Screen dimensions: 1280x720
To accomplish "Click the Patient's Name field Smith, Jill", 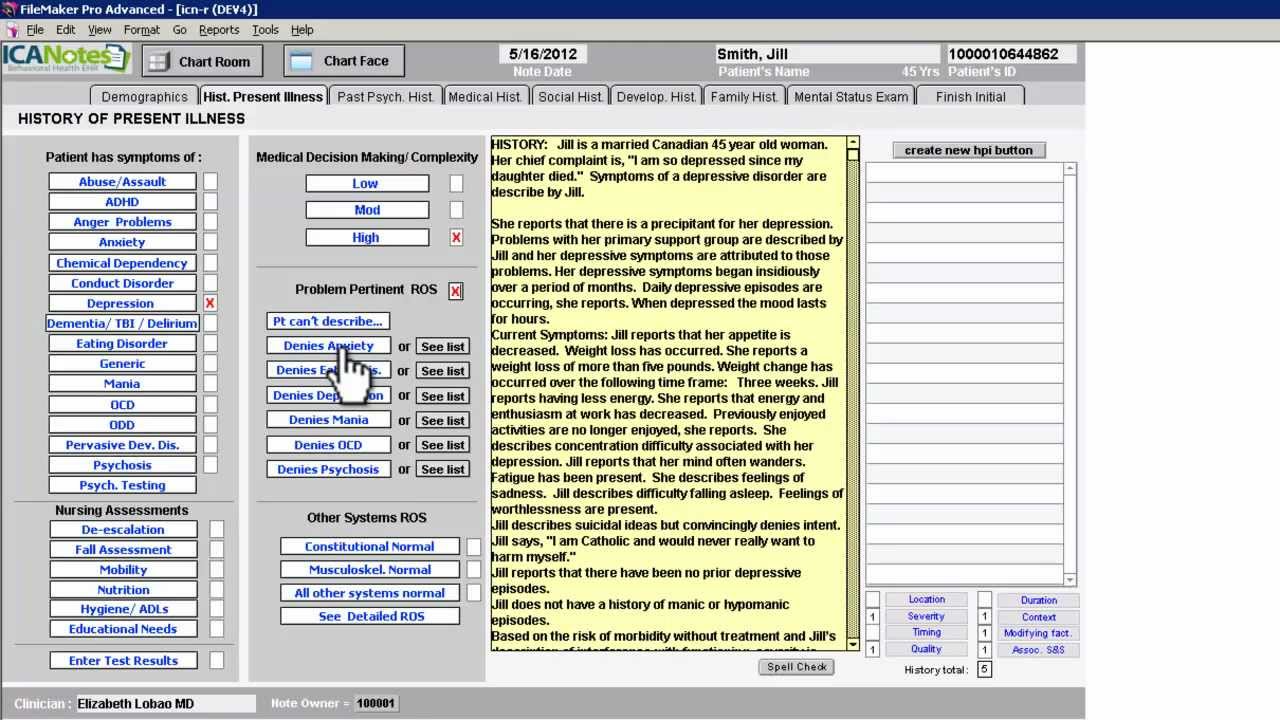I will click(x=827, y=54).
